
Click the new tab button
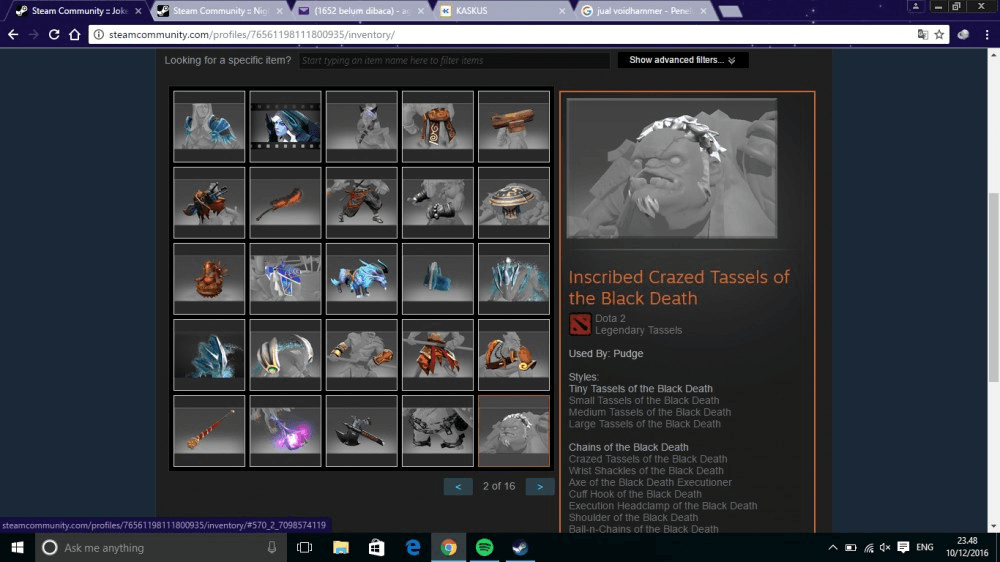(x=730, y=11)
